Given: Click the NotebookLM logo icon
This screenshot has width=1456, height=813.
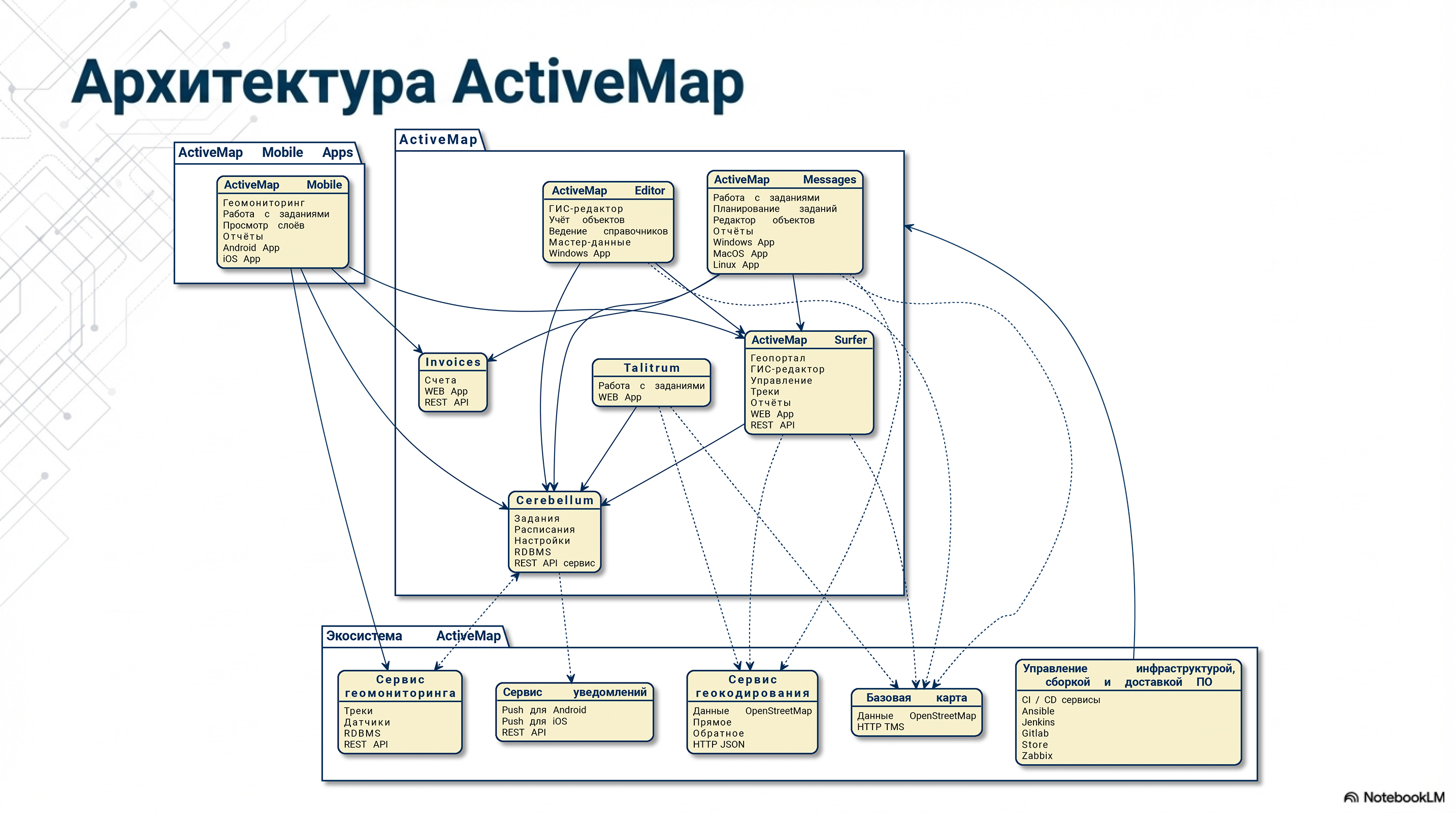Looking at the screenshot, I should pyautogui.click(x=1351, y=797).
